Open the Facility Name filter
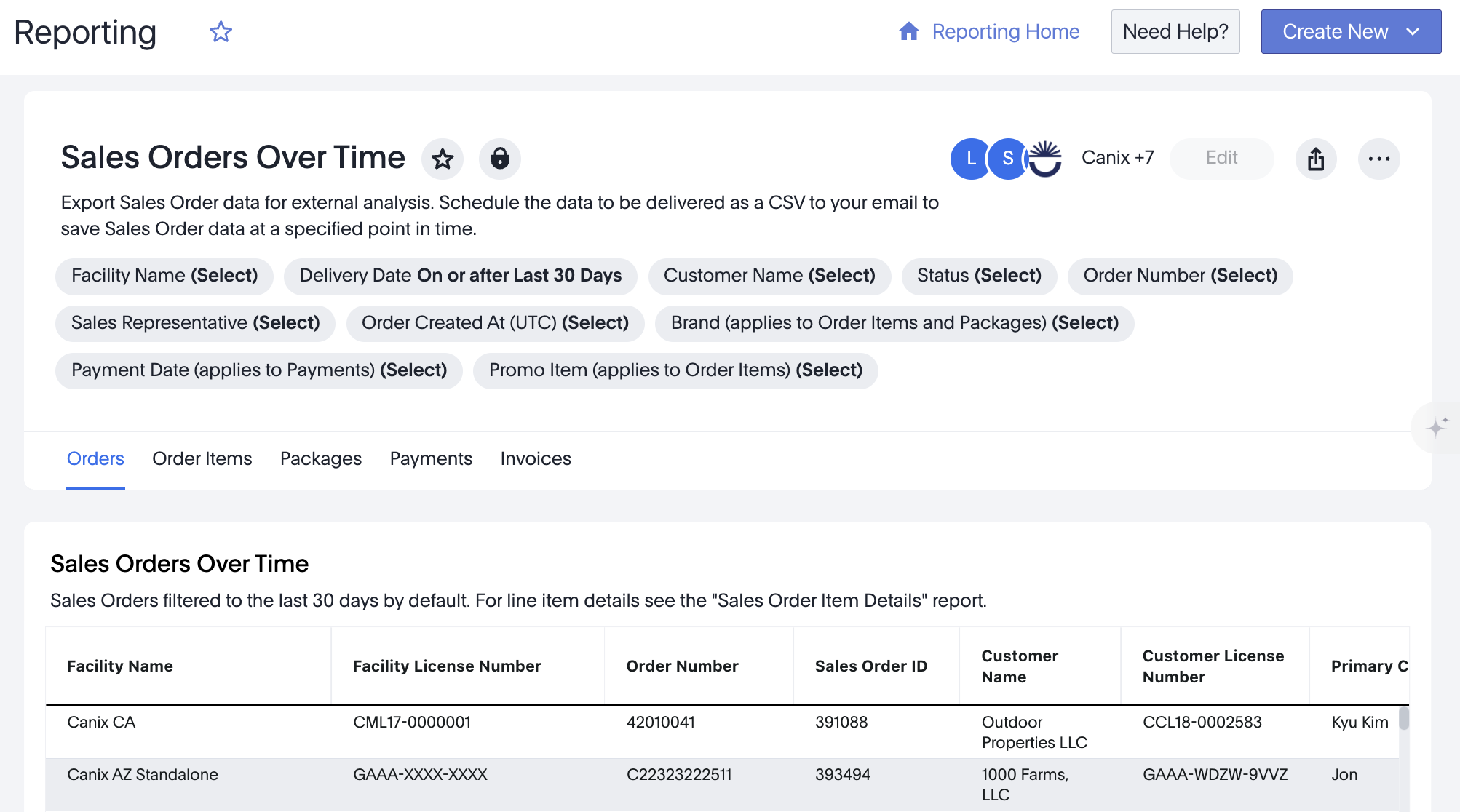 tap(164, 276)
